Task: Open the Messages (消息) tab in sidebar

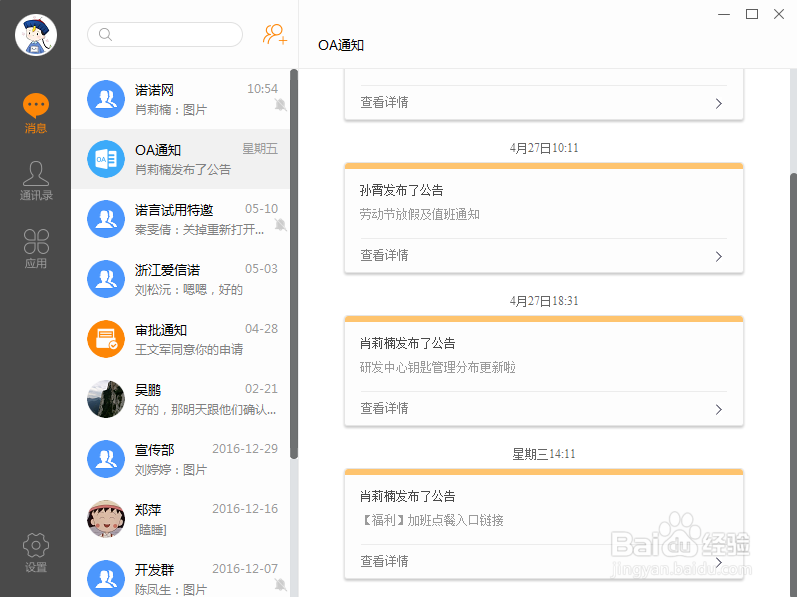Action: coord(36,113)
